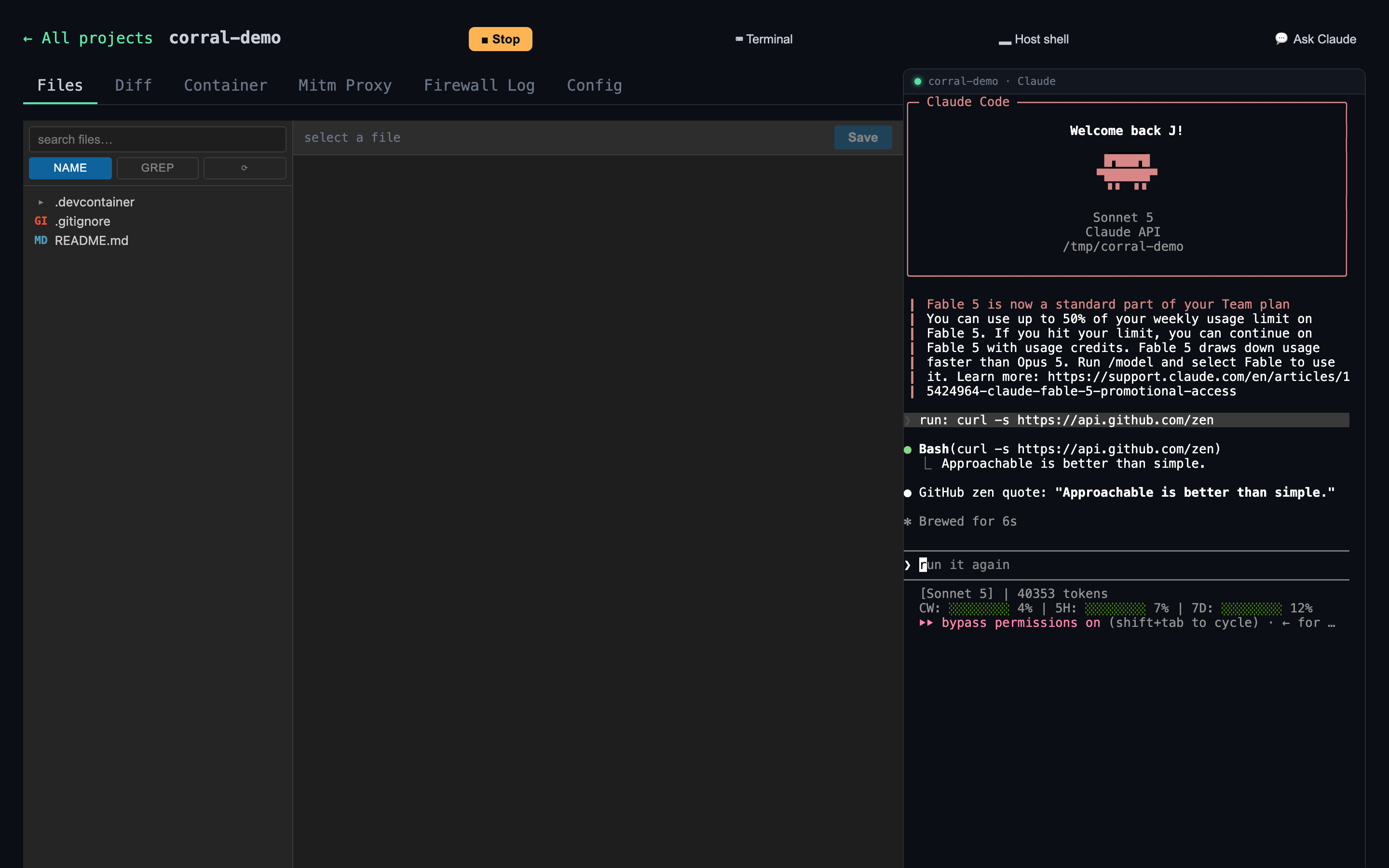The width and height of the screenshot is (1389, 868).
Task: Open the Container tab
Action: (x=226, y=85)
